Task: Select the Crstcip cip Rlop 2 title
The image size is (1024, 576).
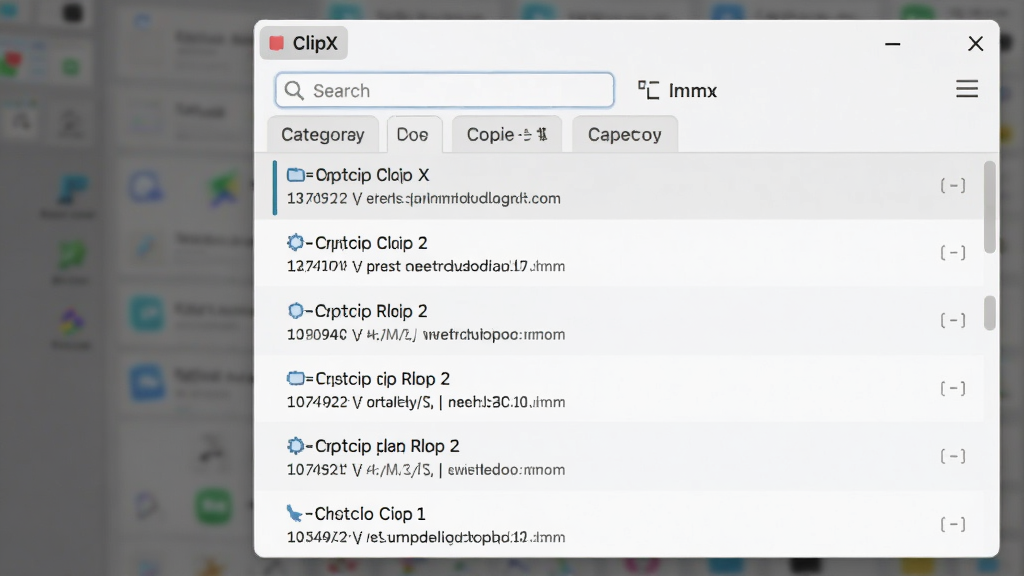Action: point(383,379)
